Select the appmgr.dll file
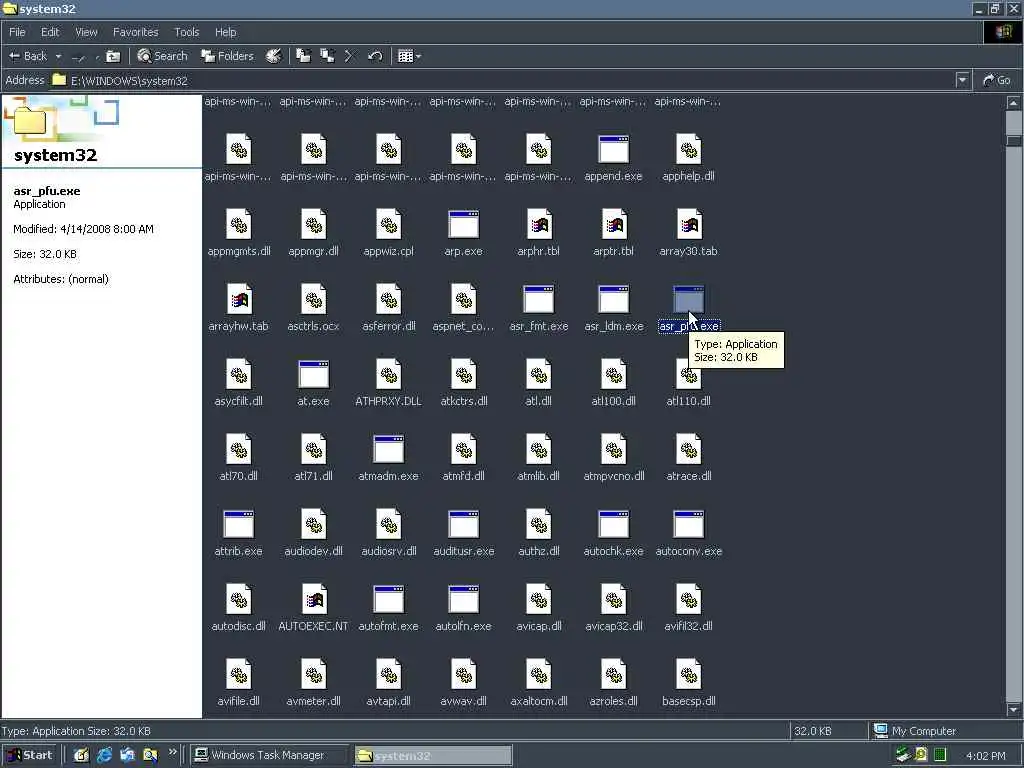Screen dimensions: 1024x768 [x=313, y=233]
